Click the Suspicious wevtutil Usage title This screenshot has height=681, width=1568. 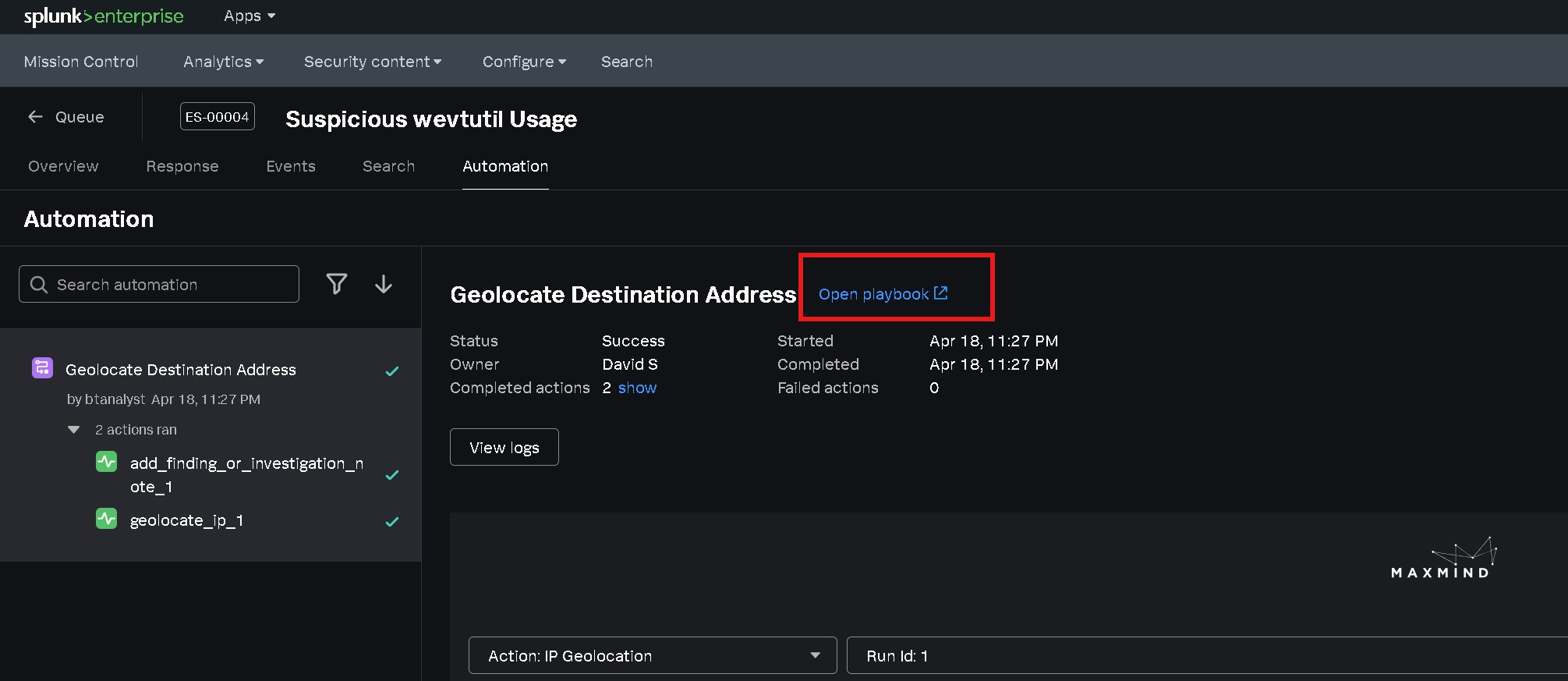(x=431, y=119)
